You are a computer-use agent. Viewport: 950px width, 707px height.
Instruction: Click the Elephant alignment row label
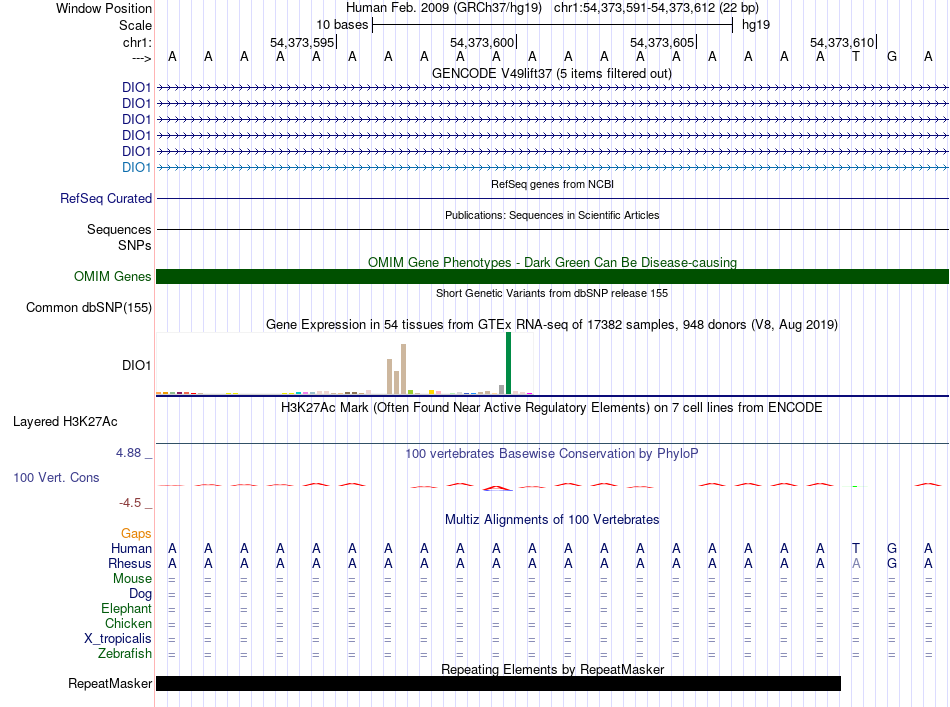coord(126,609)
